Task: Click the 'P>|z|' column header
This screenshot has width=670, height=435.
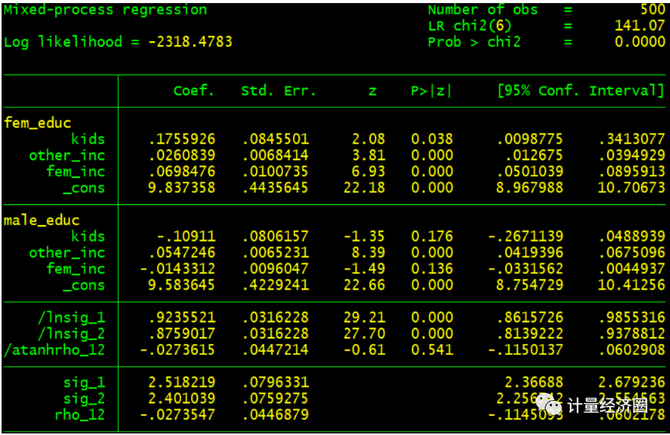Action: click(x=431, y=91)
